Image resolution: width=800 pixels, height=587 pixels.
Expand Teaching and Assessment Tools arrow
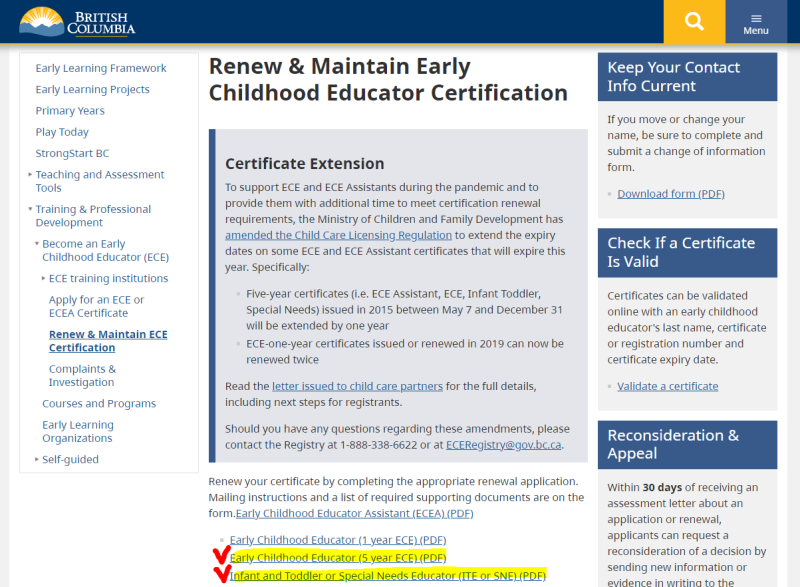30,174
